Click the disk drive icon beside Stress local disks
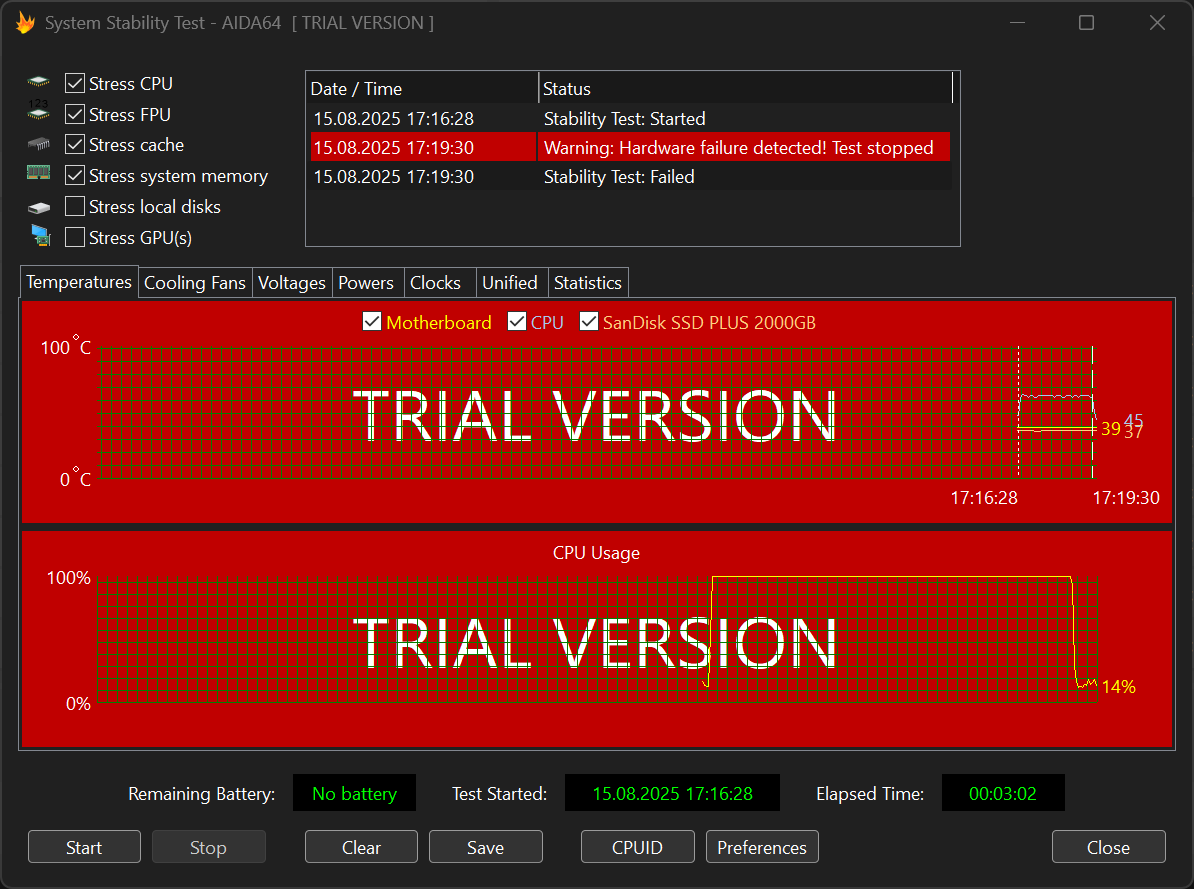The height and width of the screenshot is (889, 1194). tap(39, 207)
